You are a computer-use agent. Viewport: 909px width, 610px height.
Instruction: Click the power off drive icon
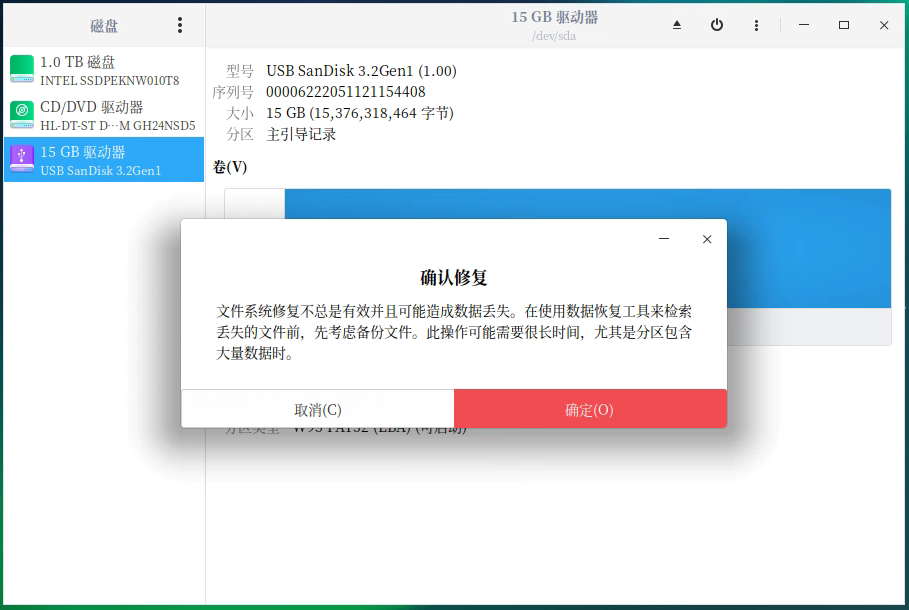click(717, 25)
